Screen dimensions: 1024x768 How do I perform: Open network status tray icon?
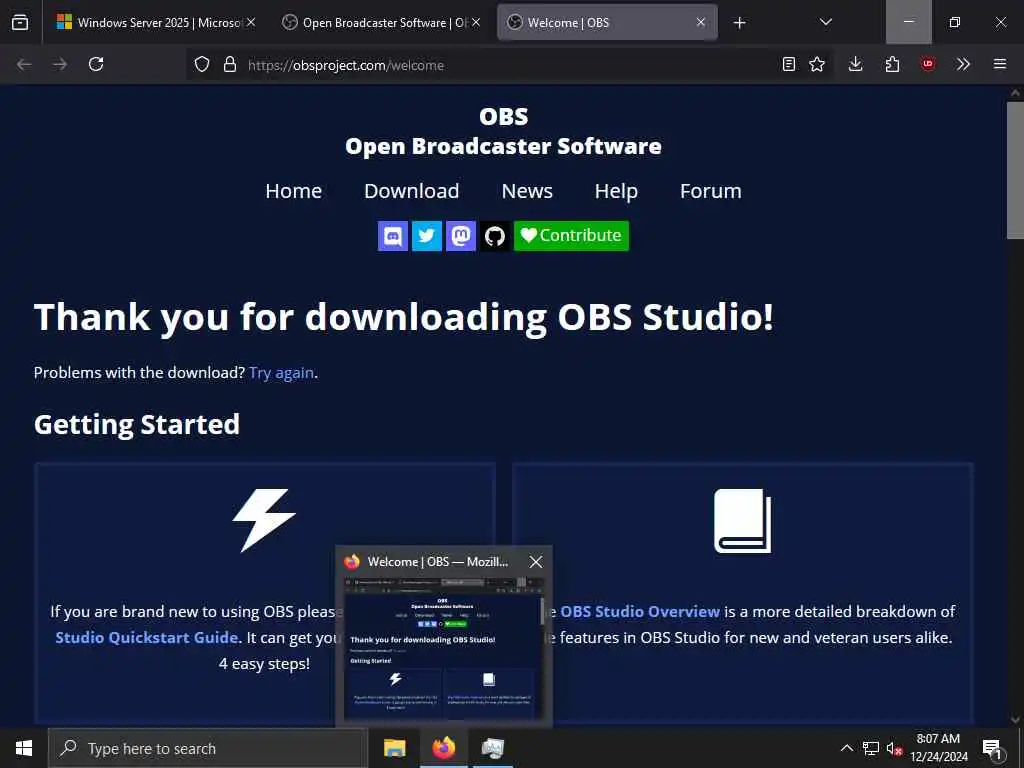[871, 748]
